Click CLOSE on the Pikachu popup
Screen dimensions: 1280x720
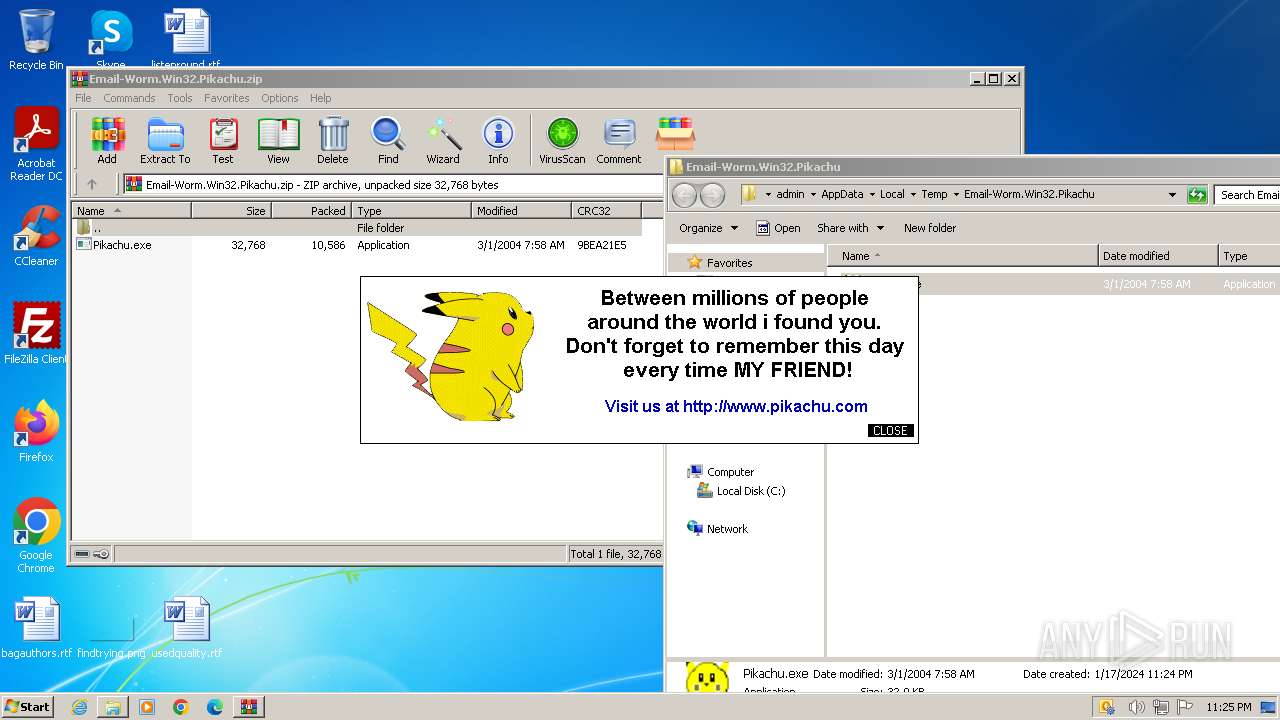[890, 431]
